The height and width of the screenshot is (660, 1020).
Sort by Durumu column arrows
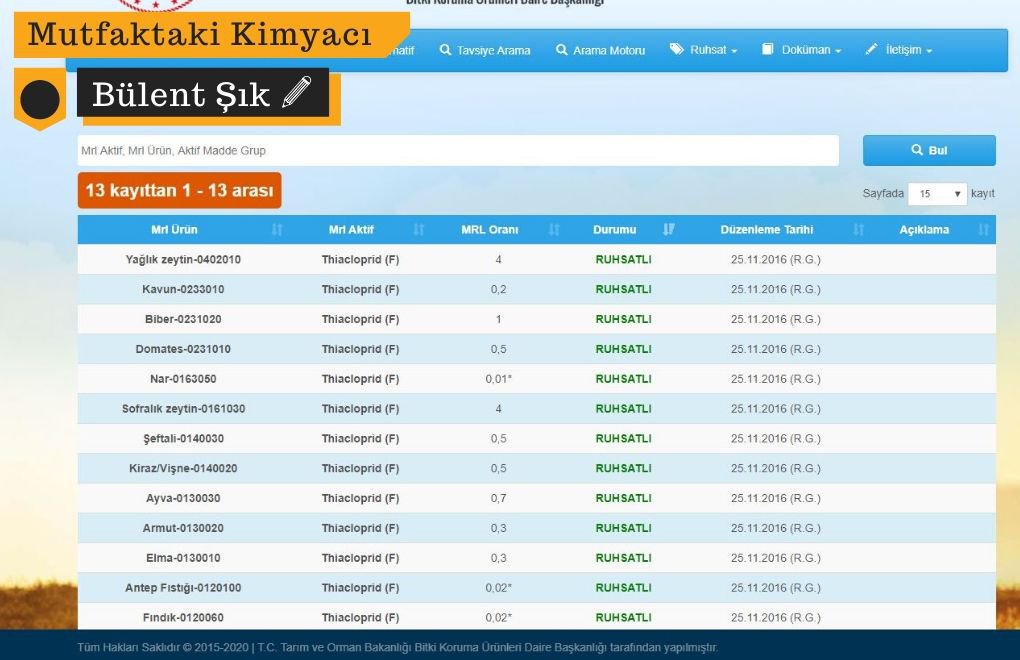(669, 230)
